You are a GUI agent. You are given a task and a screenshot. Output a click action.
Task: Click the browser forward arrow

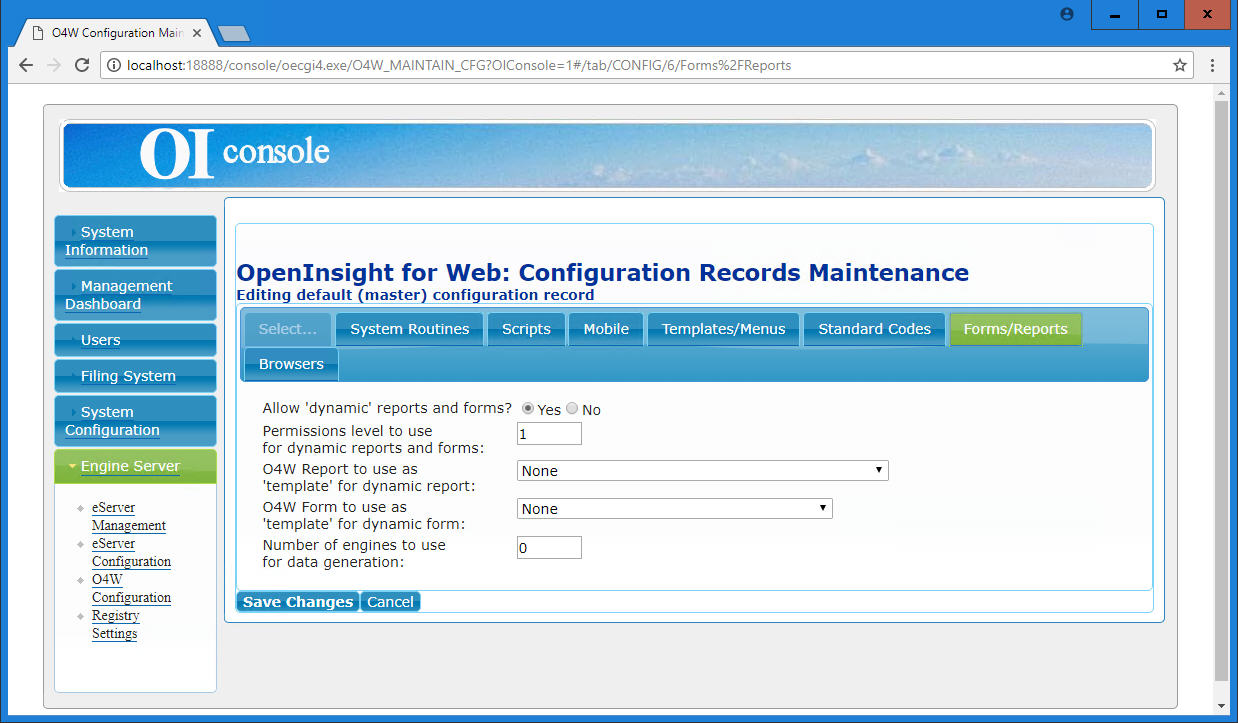click(54, 65)
